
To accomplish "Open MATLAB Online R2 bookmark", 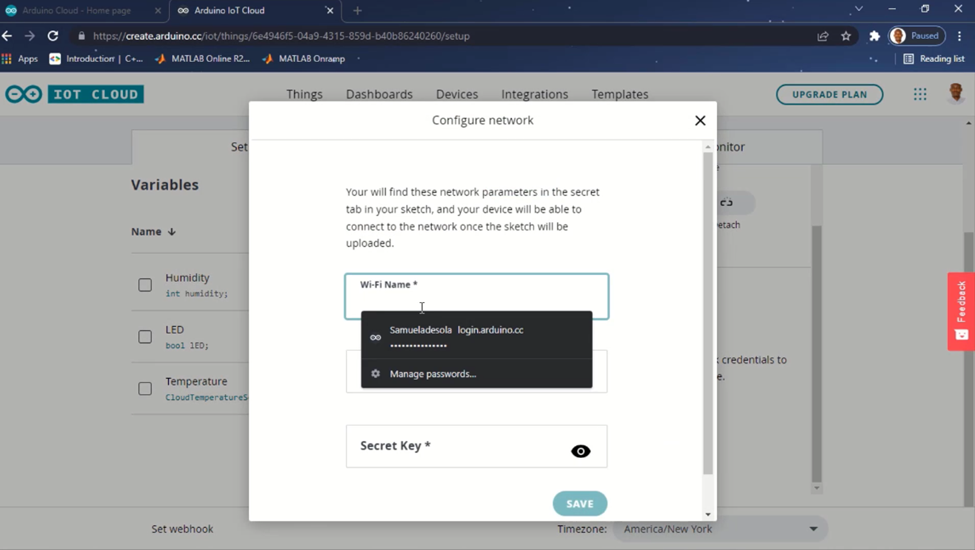I will (x=203, y=58).
